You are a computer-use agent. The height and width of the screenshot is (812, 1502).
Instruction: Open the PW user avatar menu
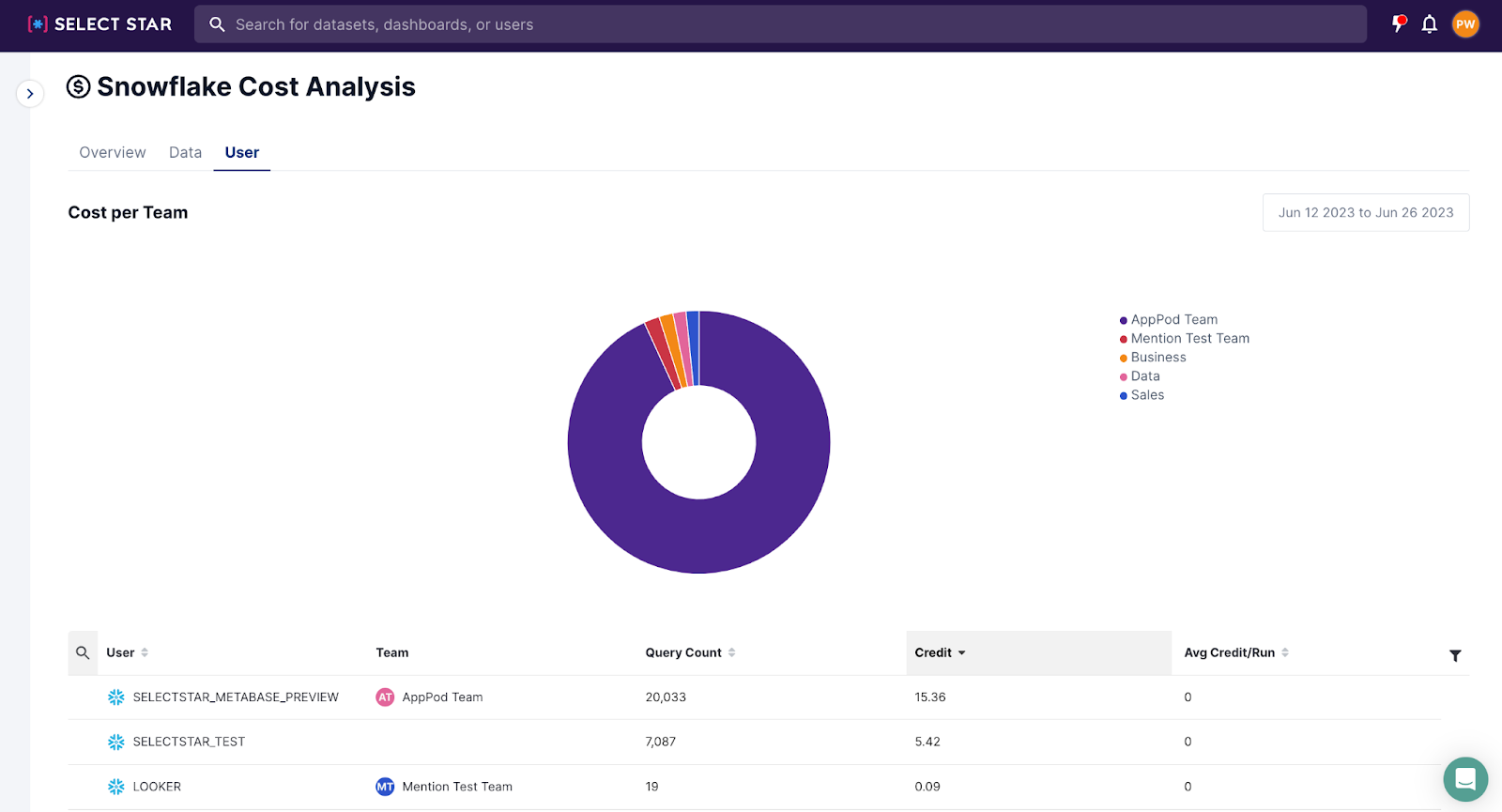coord(1465,24)
